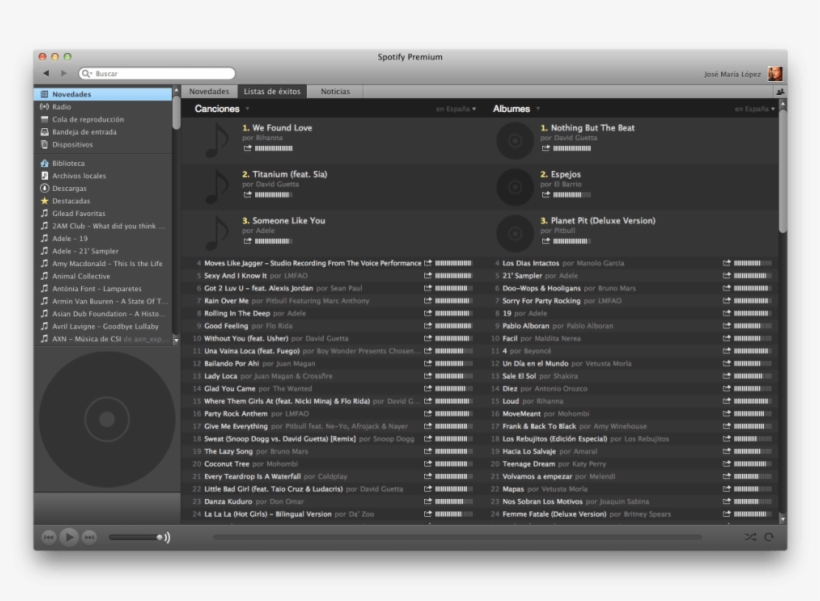Viewport: 820px width, 601px height.
Task: Share Los Dias Intactos album
Action: (x=726, y=263)
